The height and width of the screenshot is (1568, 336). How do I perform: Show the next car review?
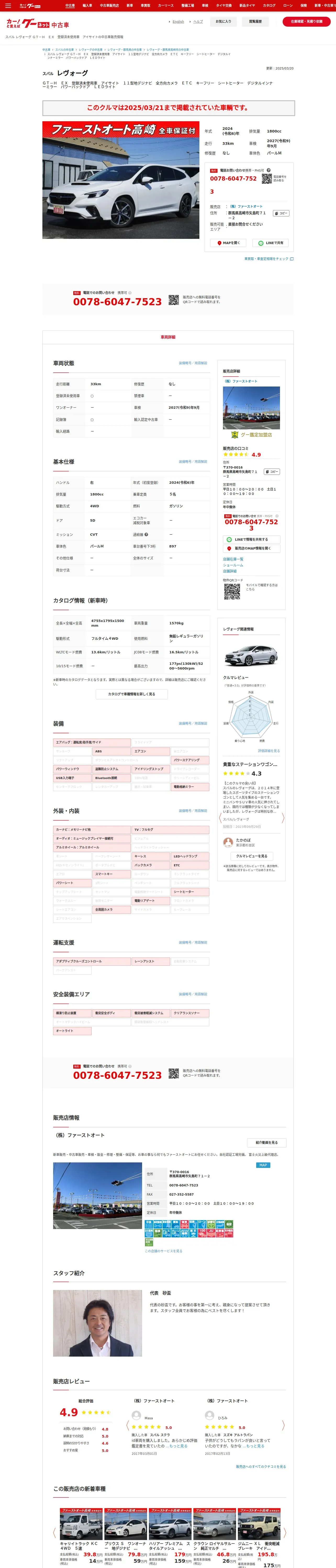click(x=282, y=818)
